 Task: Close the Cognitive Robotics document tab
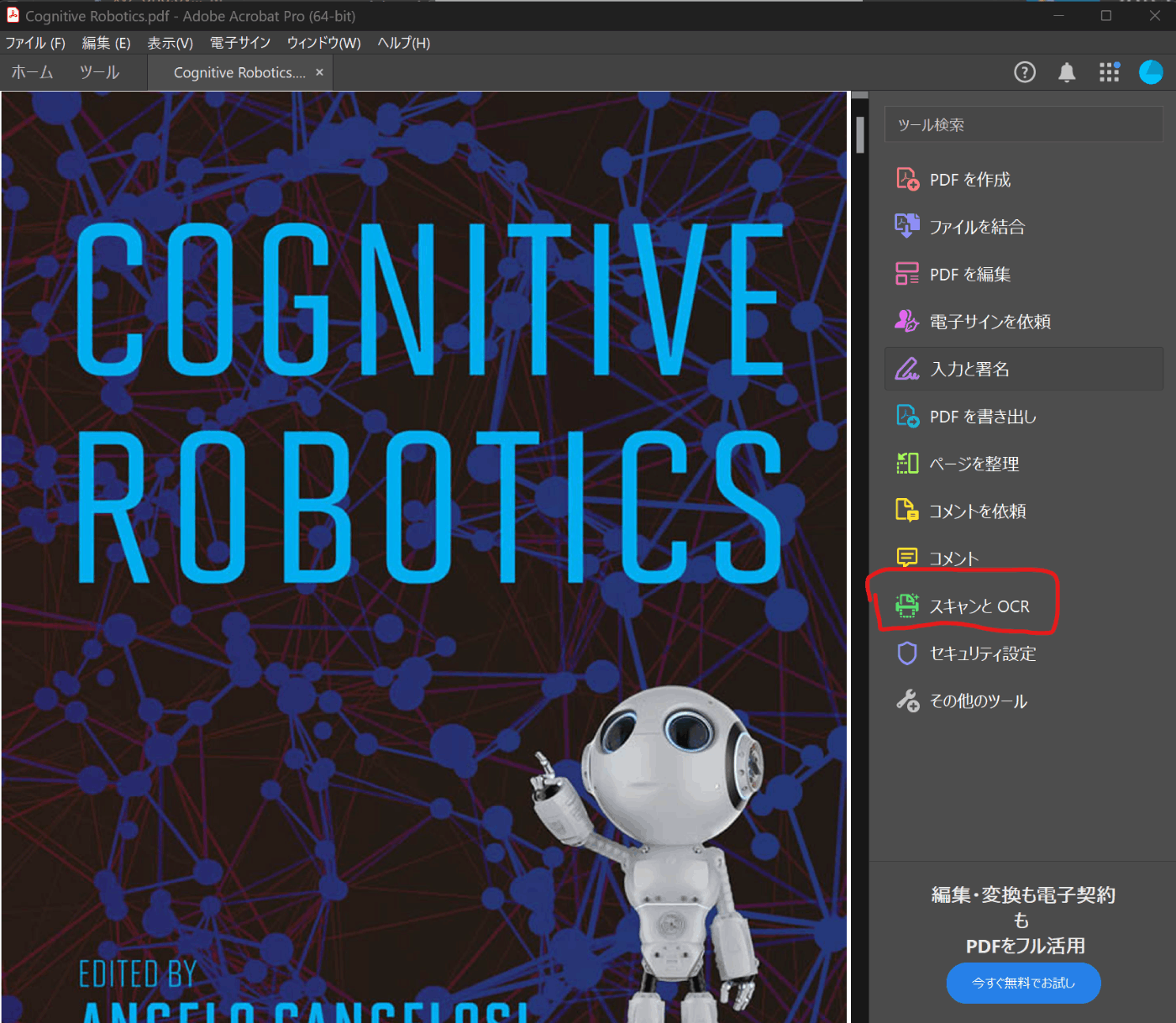pyautogui.click(x=319, y=72)
